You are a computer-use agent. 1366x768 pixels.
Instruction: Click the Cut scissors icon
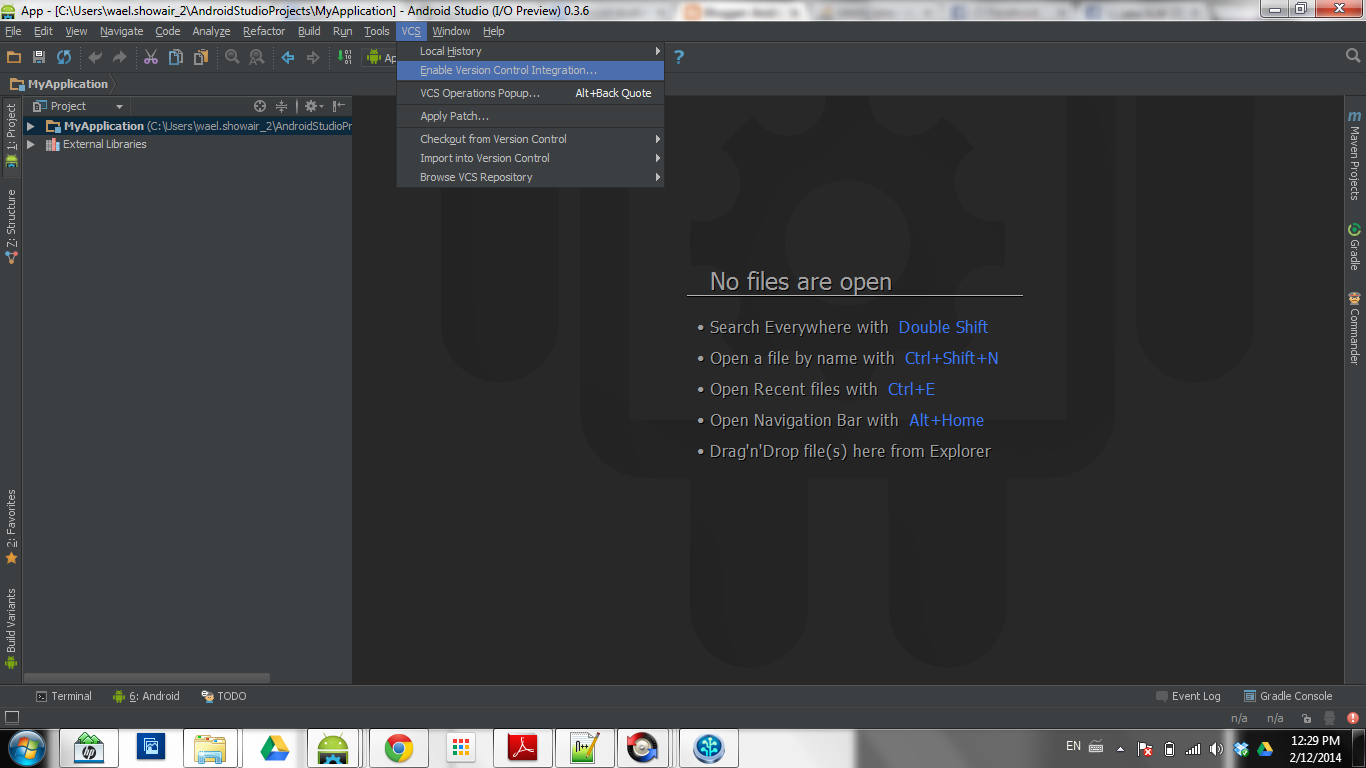(x=151, y=57)
